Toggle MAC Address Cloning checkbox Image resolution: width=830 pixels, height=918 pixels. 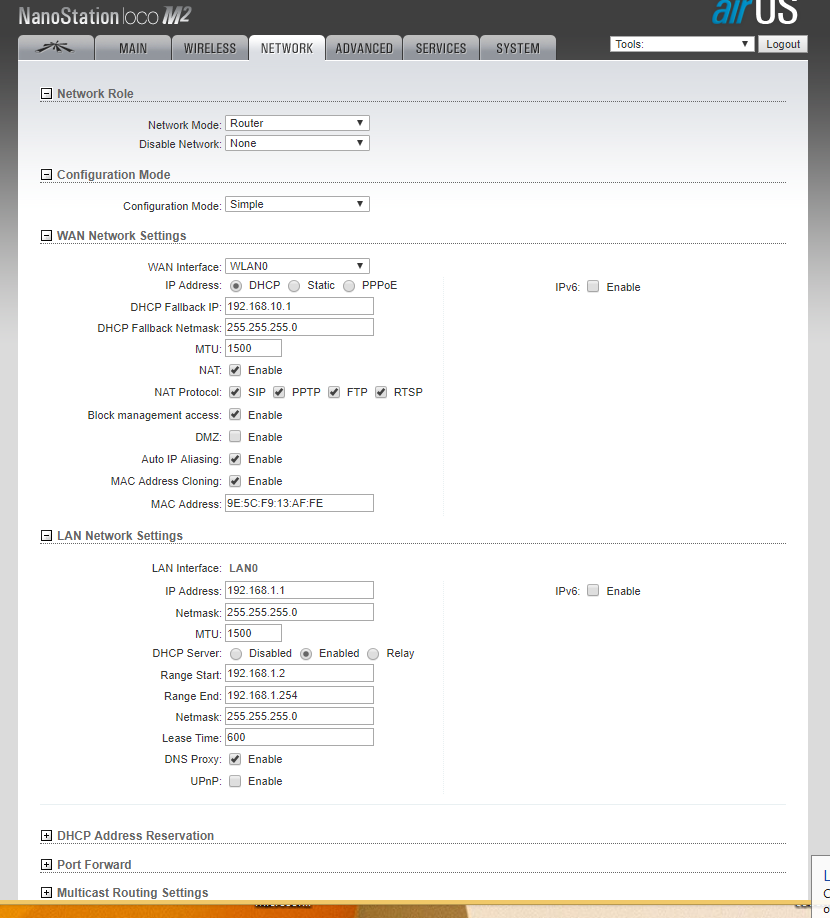(x=235, y=481)
